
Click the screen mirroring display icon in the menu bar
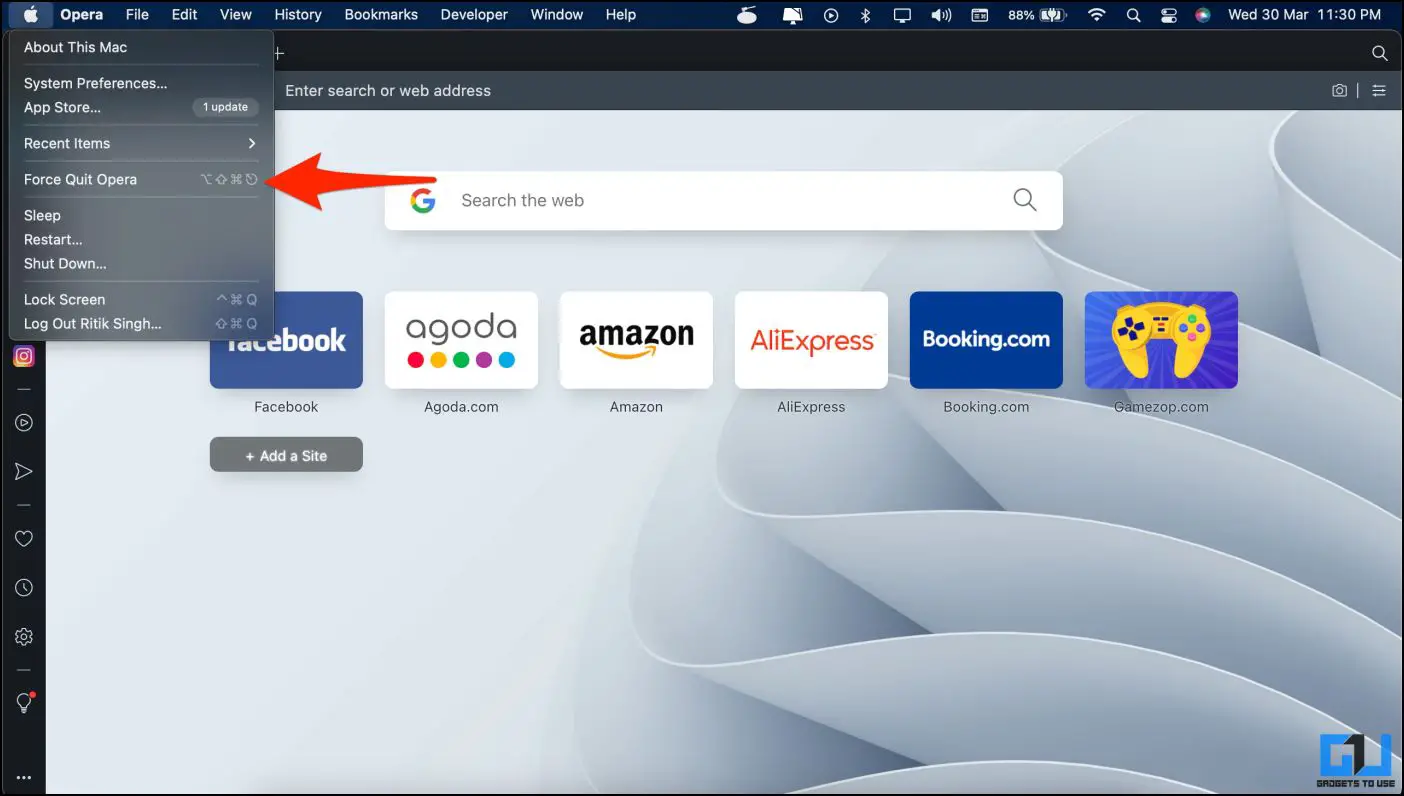click(x=903, y=15)
